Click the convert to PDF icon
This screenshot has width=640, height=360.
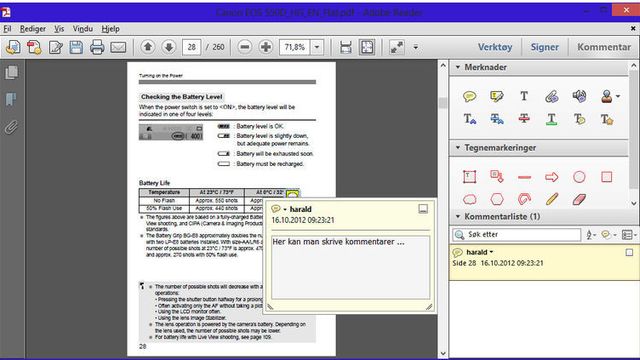(x=34, y=47)
